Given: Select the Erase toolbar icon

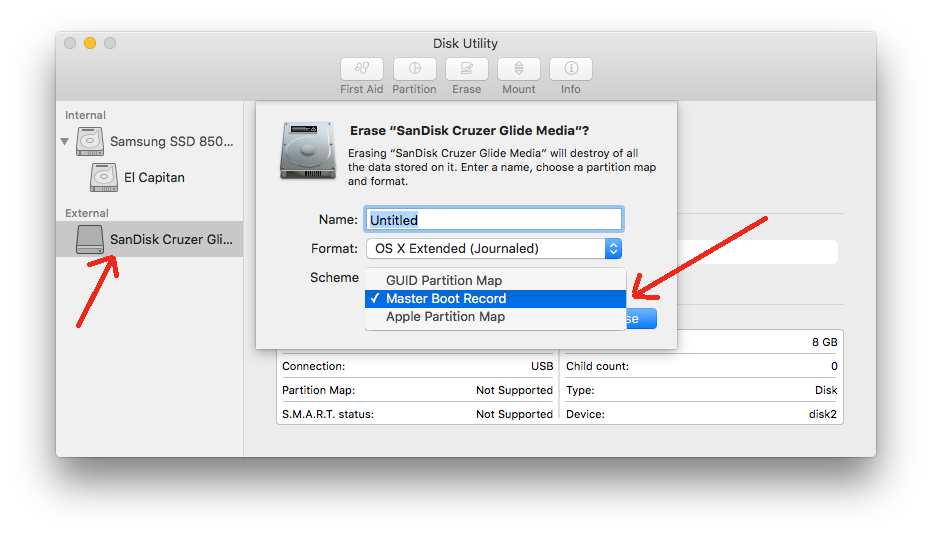Looking at the screenshot, I should point(467,69).
